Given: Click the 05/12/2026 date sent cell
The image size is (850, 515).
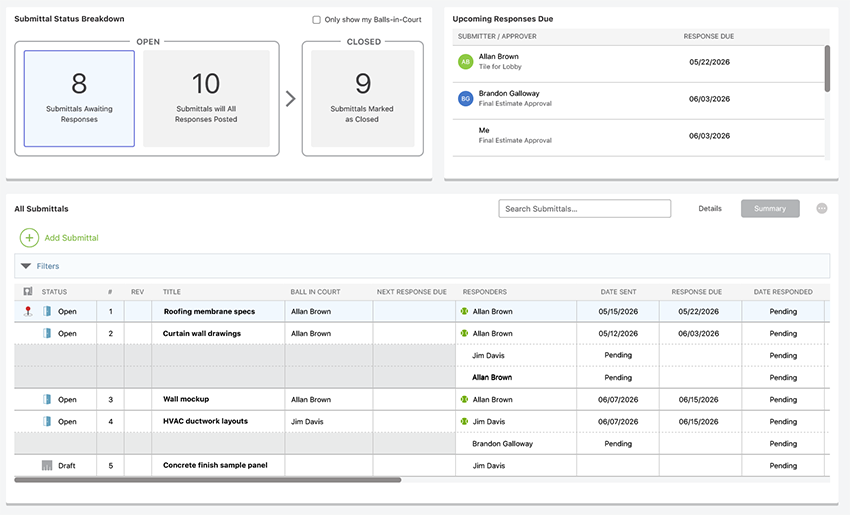Looking at the screenshot, I should tap(618, 333).
